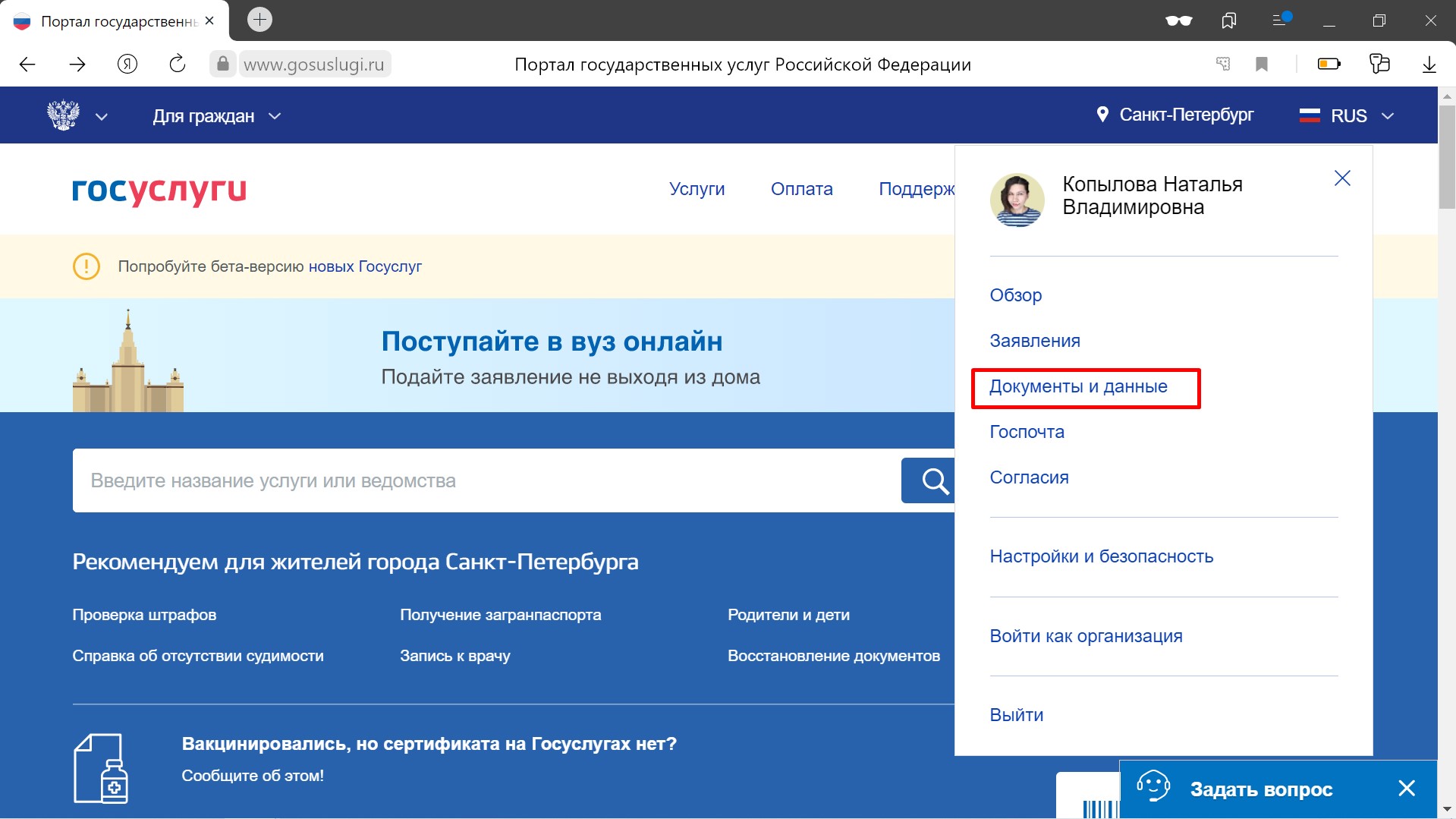Screen dimensions: 1456x819
Task: Click the yellow exclamation warning icon
Action: (x=86, y=266)
